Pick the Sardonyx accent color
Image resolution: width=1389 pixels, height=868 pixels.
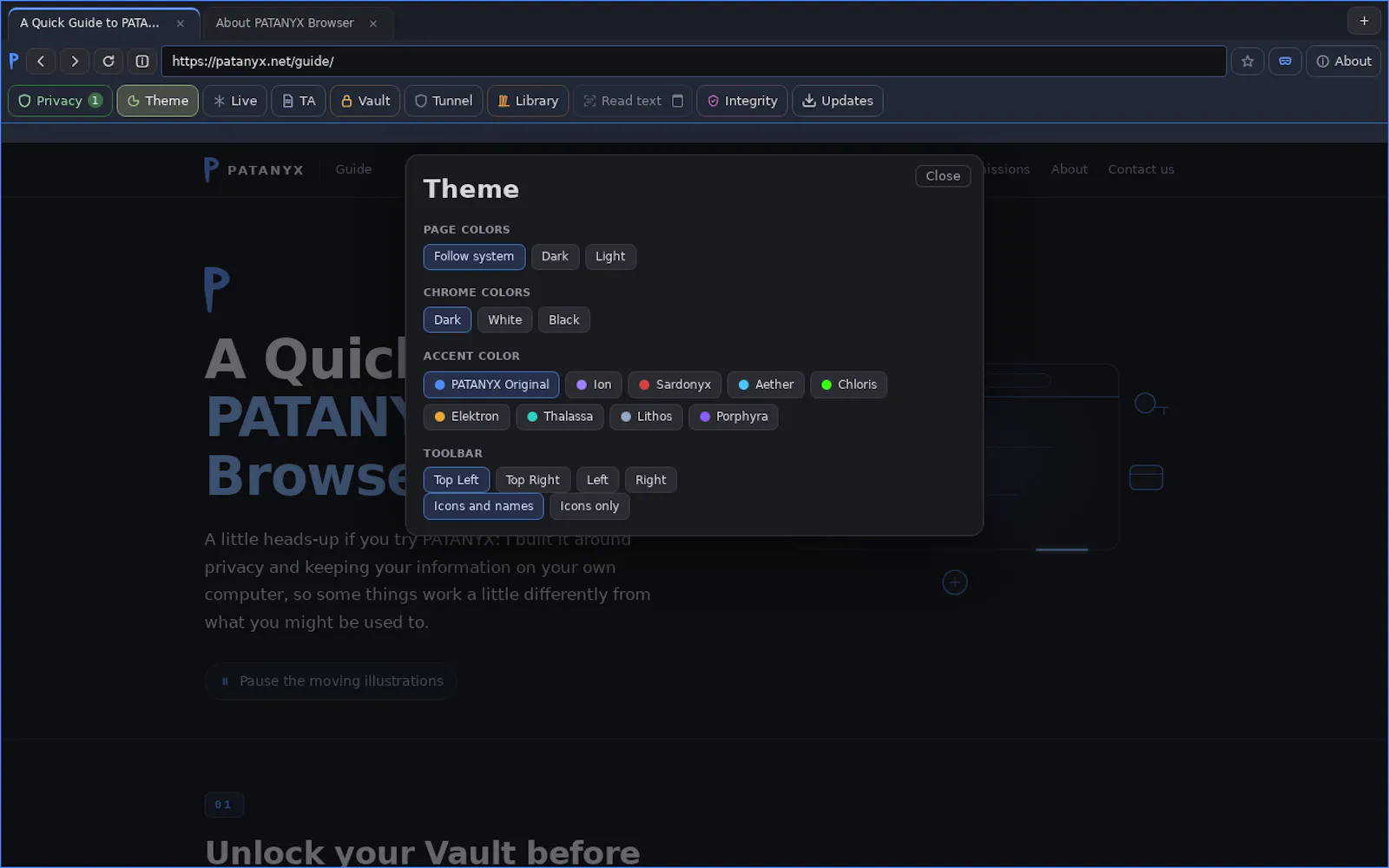click(675, 385)
